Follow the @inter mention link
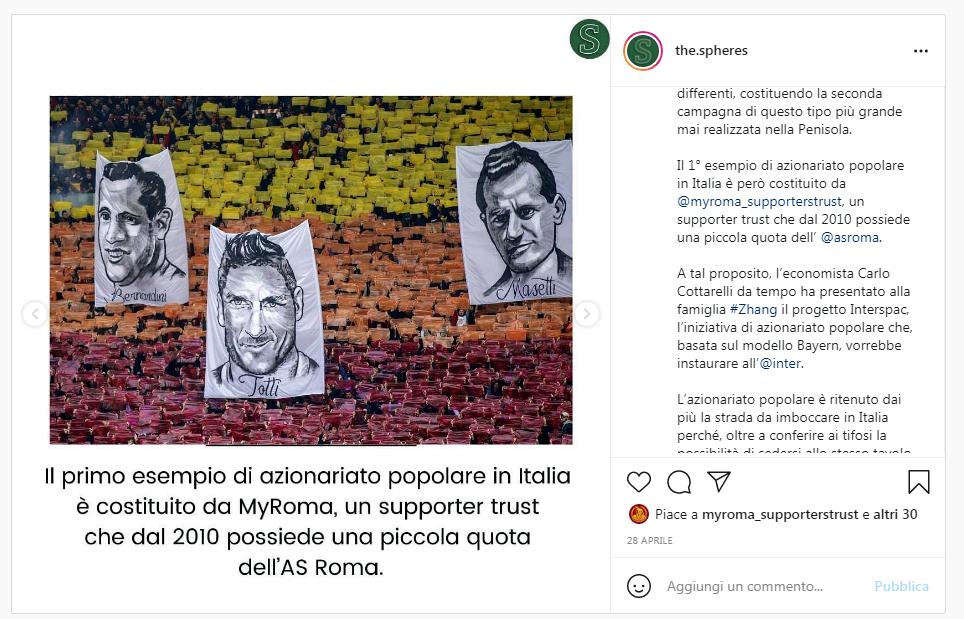 (780, 363)
